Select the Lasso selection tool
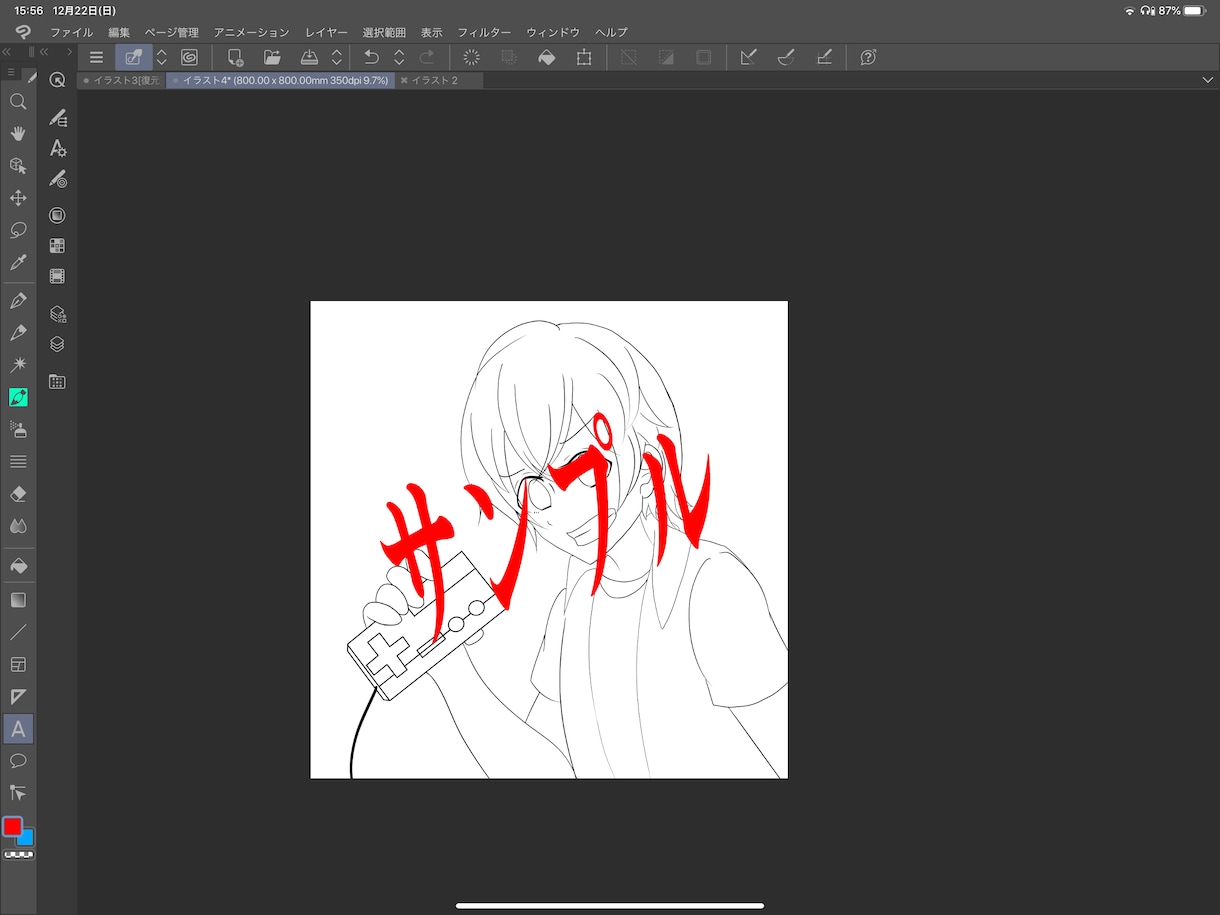 pyautogui.click(x=18, y=230)
